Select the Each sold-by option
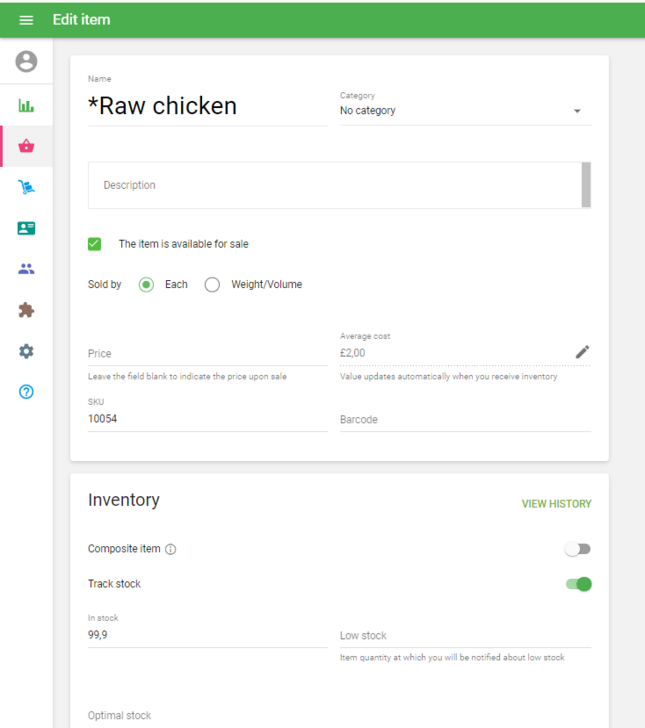 click(147, 285)
